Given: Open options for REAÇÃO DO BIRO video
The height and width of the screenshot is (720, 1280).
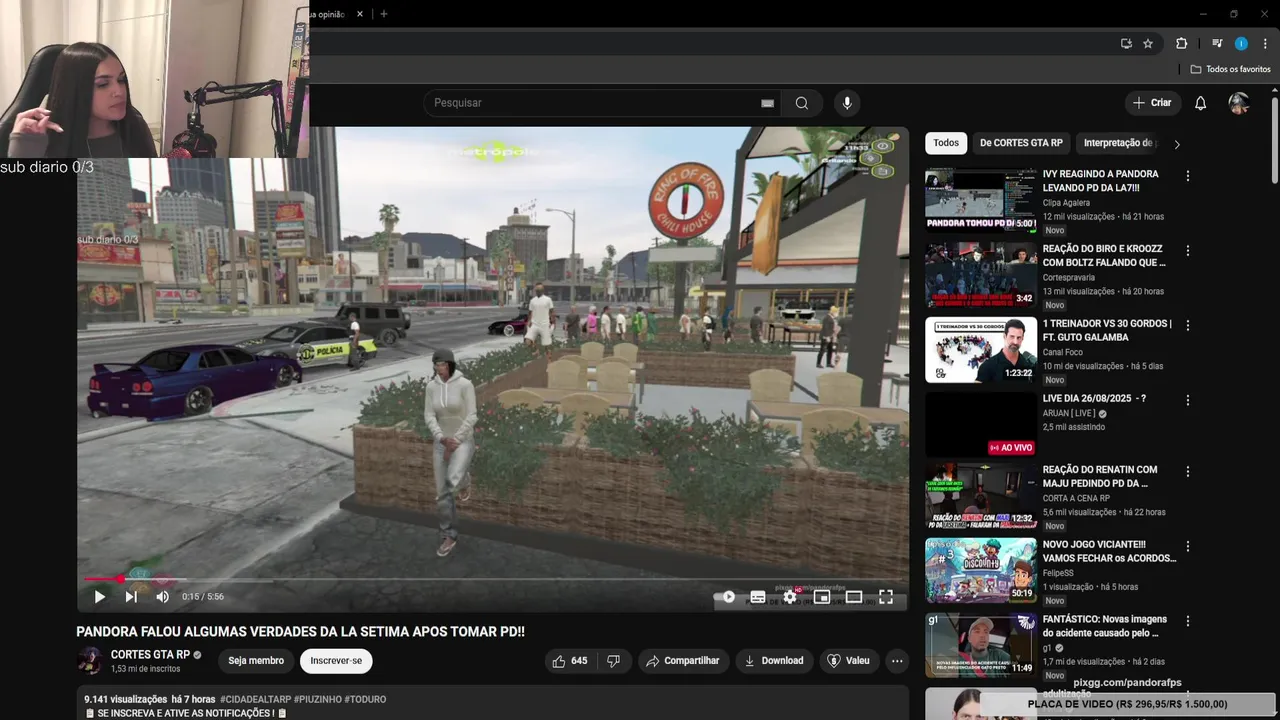Looking at the screenshot, I should pos(1188,251).
